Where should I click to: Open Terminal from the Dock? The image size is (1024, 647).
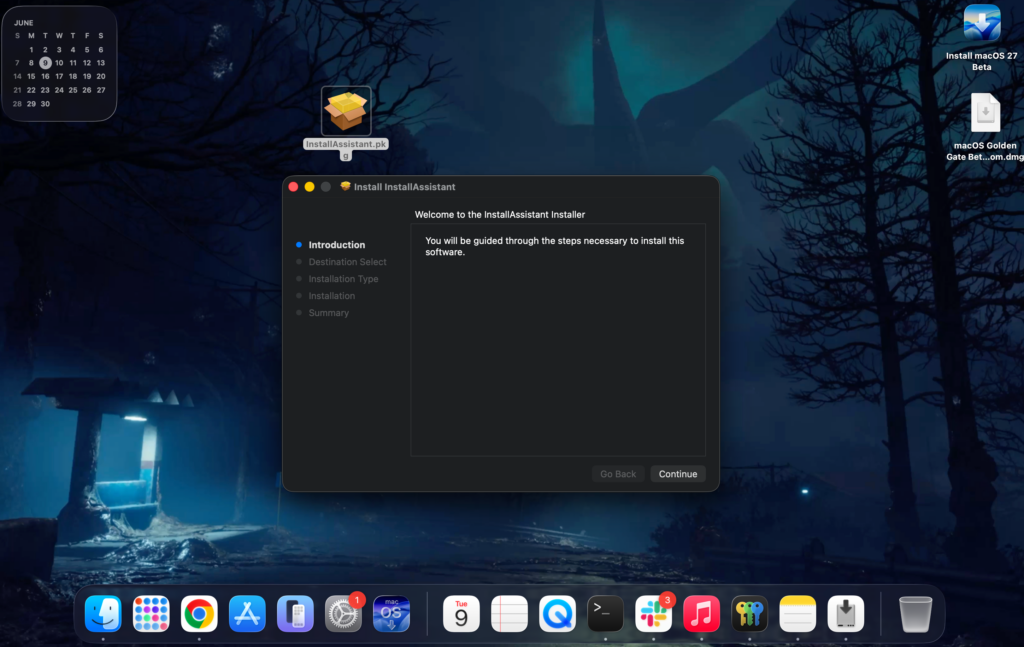pos(605,614)
